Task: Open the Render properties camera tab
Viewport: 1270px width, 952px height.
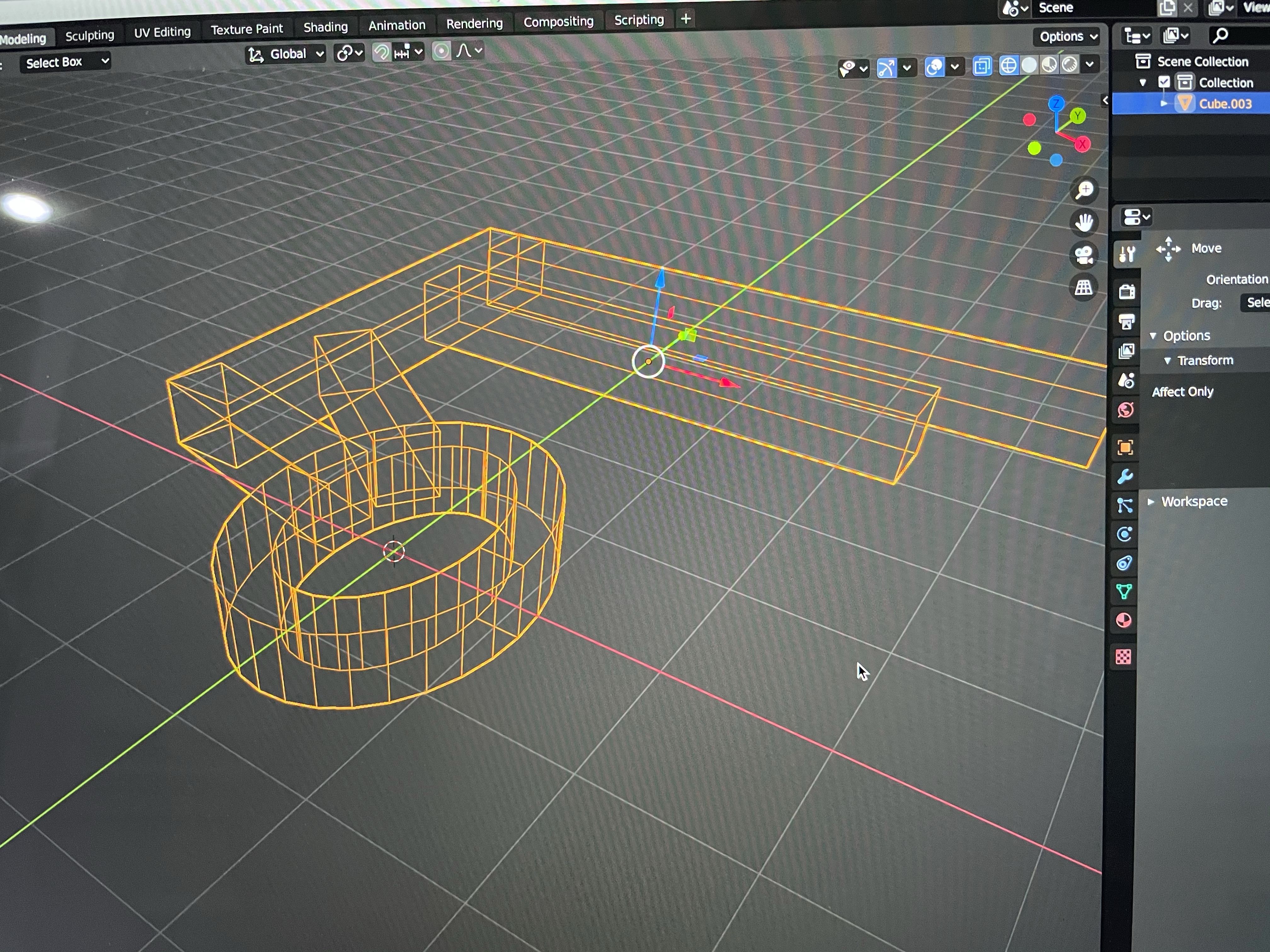Action: point(1126,292)
